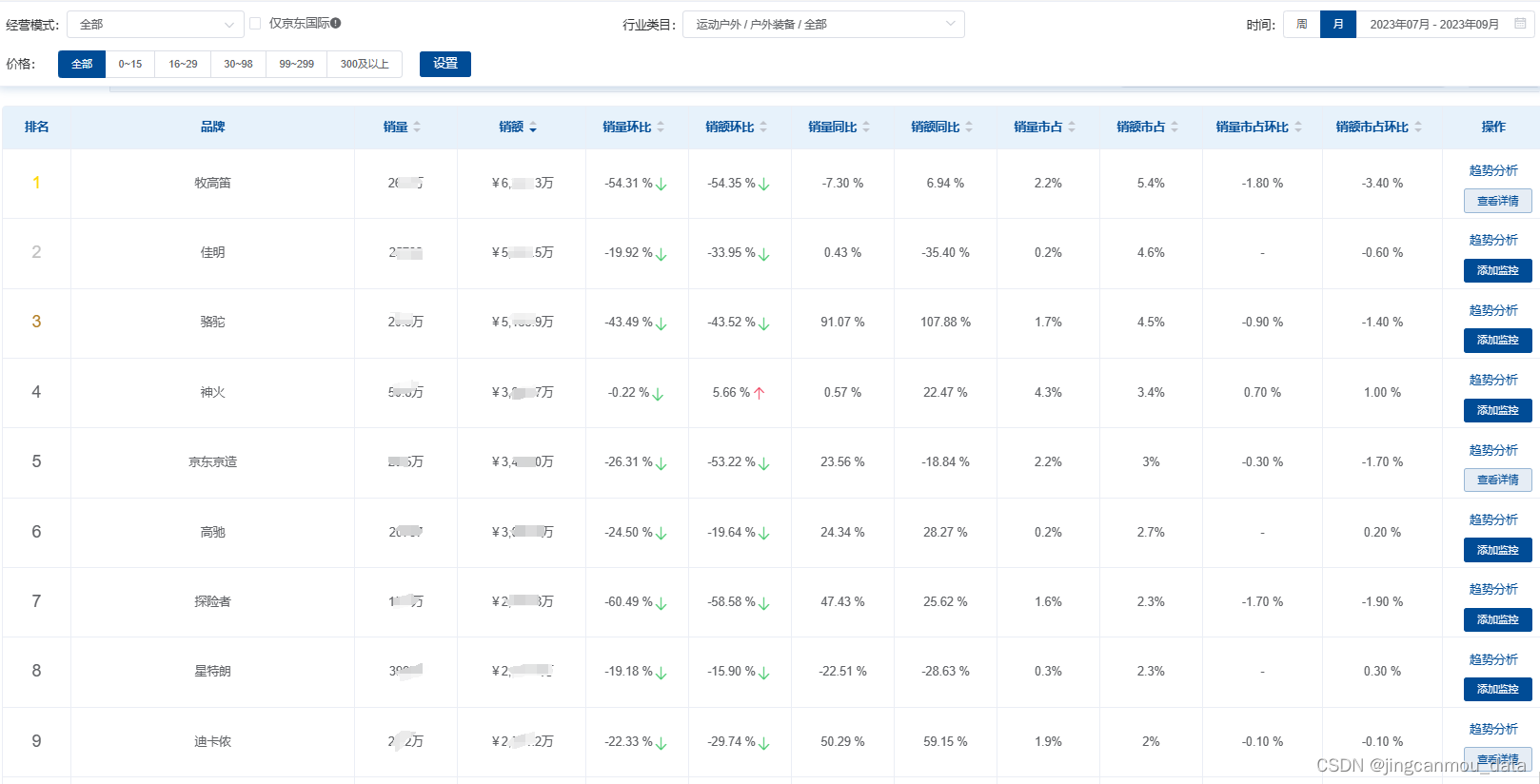Select date range 2023年07月 - 2023年09月 field

click(x=1445, y=25)
